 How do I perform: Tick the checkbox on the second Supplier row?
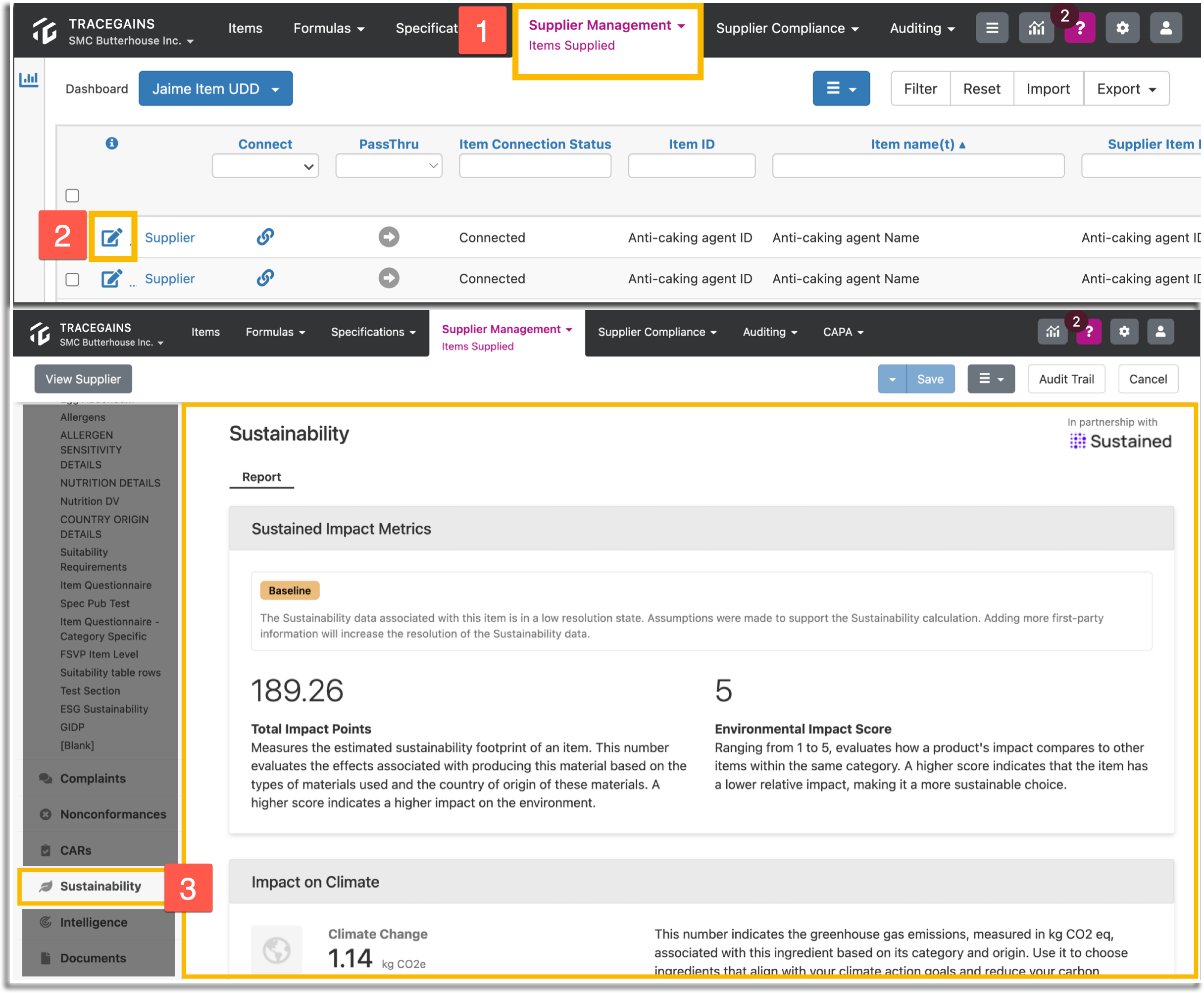tap(72, 279)
